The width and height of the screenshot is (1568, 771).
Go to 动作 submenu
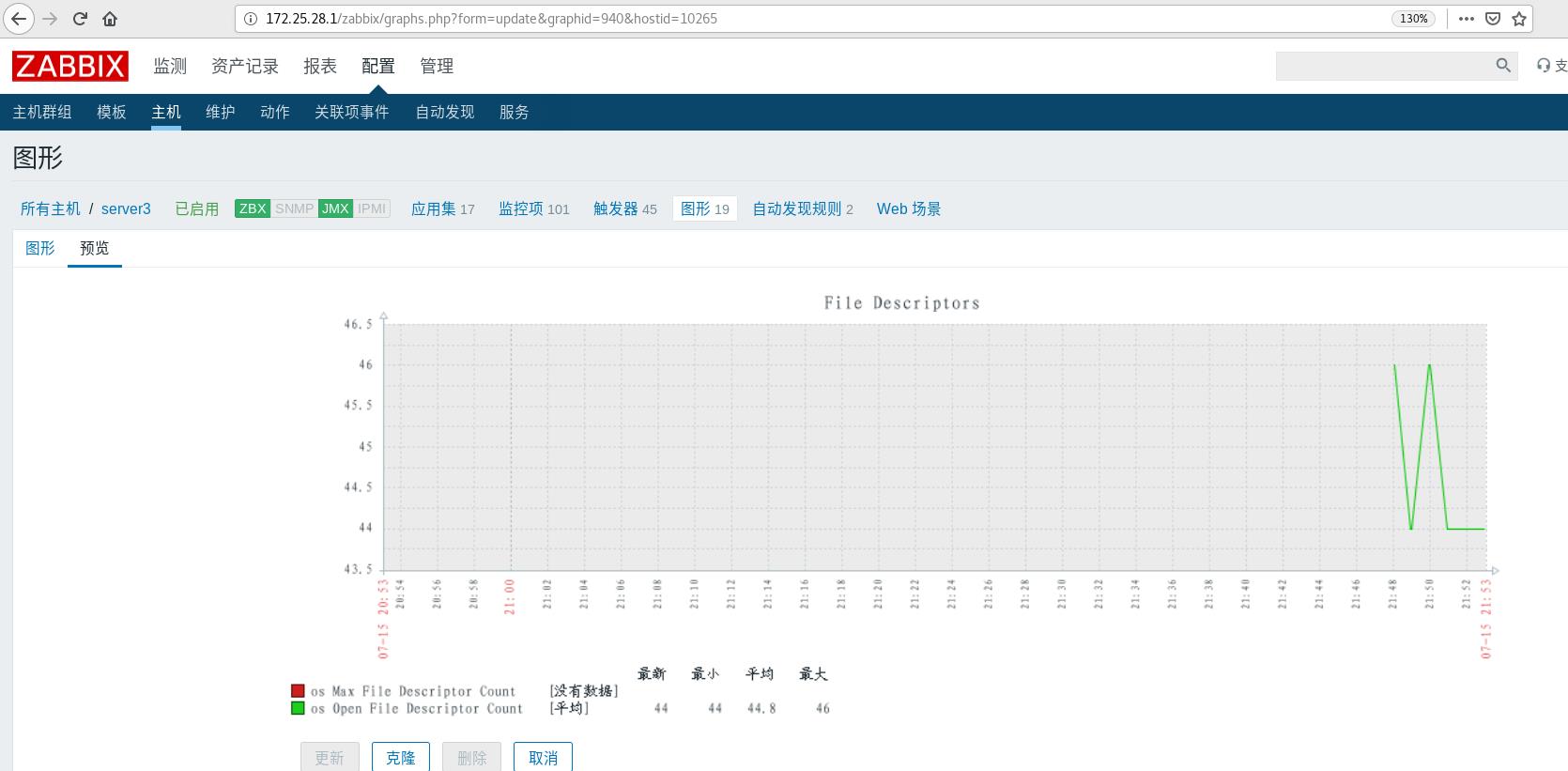[x=275, y=112]
